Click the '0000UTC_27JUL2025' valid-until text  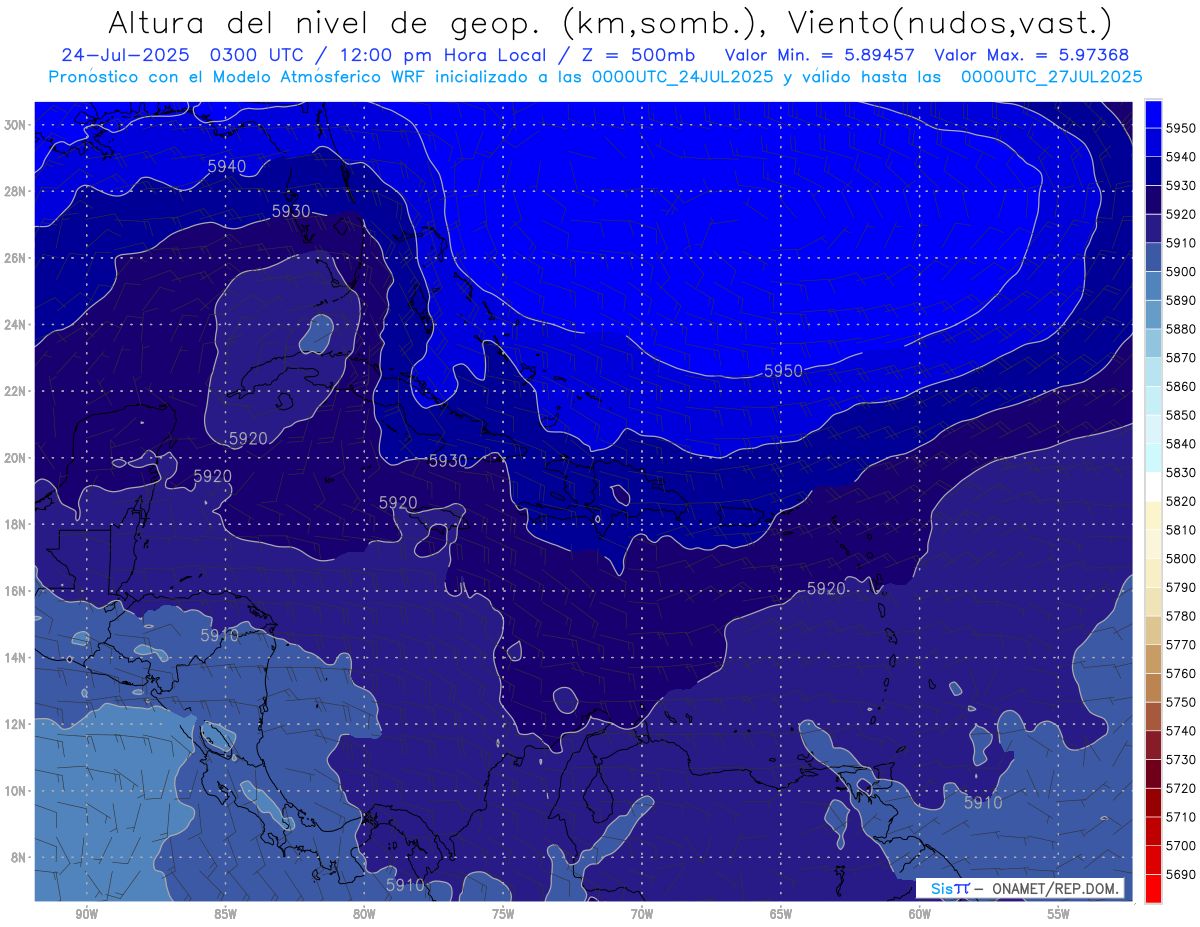[x=1052, y=76]
